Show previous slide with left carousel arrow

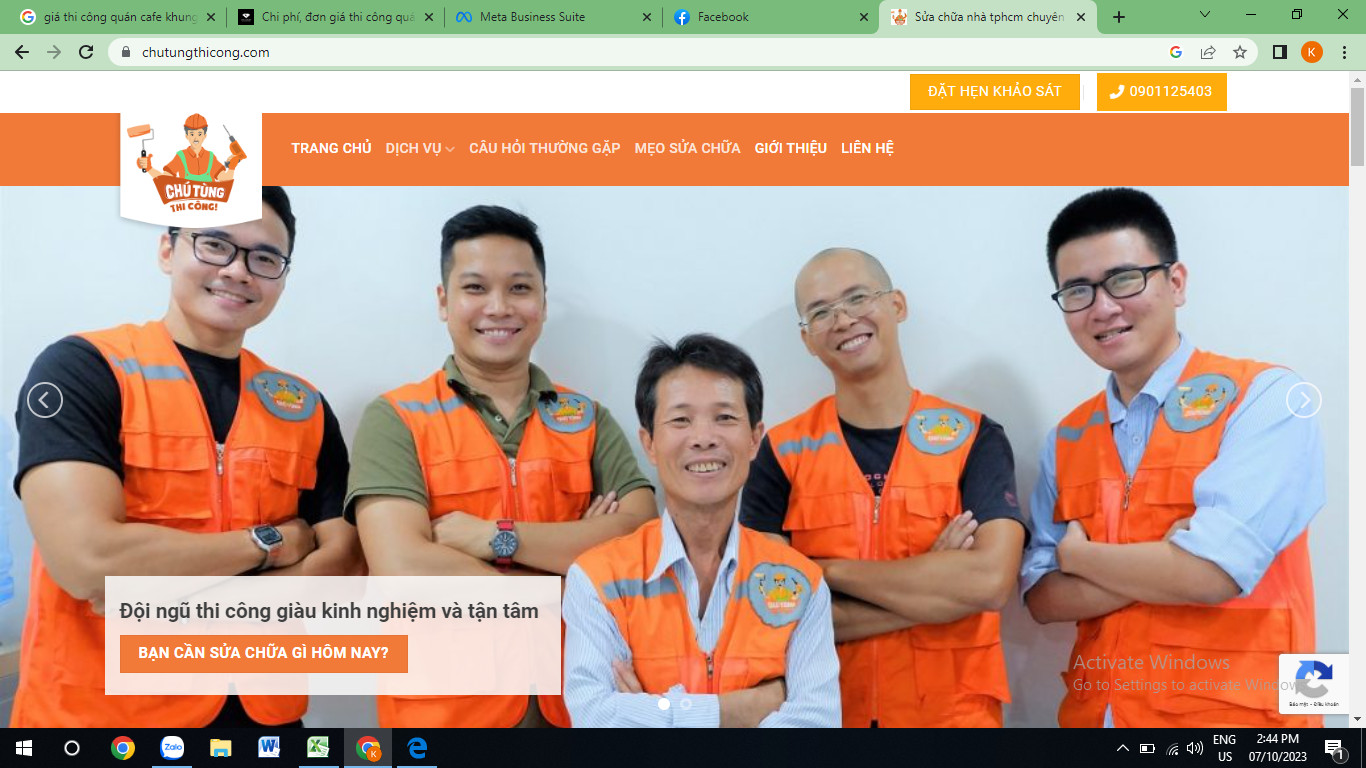tap(45, 400)
